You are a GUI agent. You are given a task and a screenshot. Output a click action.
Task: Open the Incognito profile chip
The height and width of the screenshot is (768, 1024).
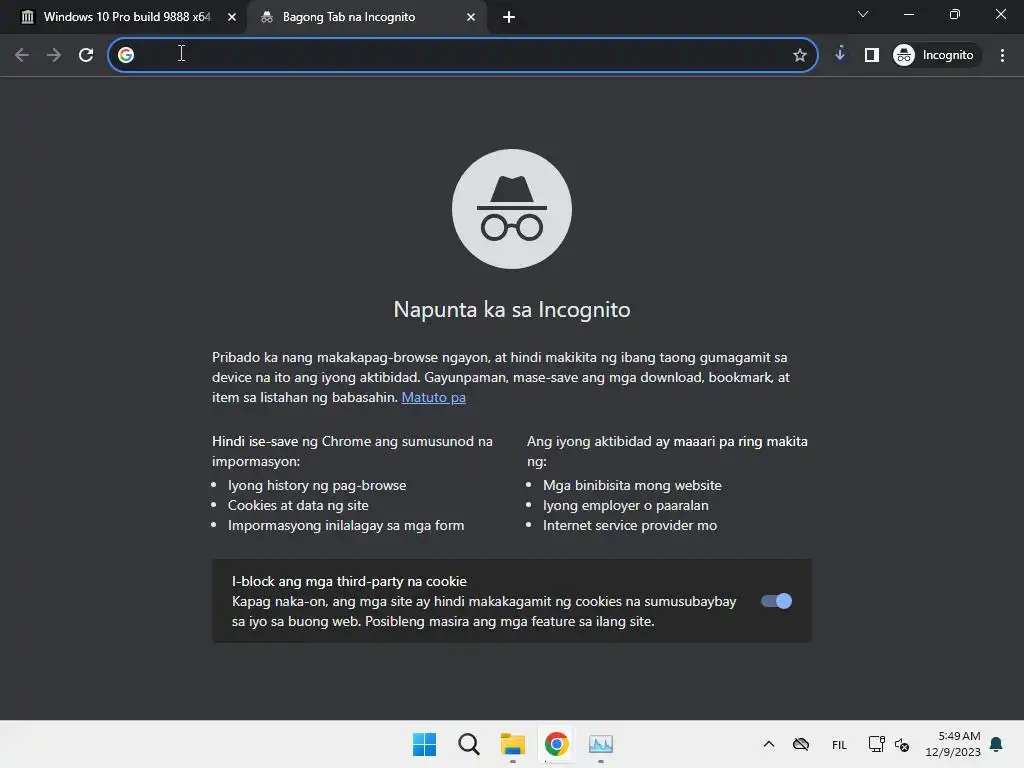coord(935,55)
